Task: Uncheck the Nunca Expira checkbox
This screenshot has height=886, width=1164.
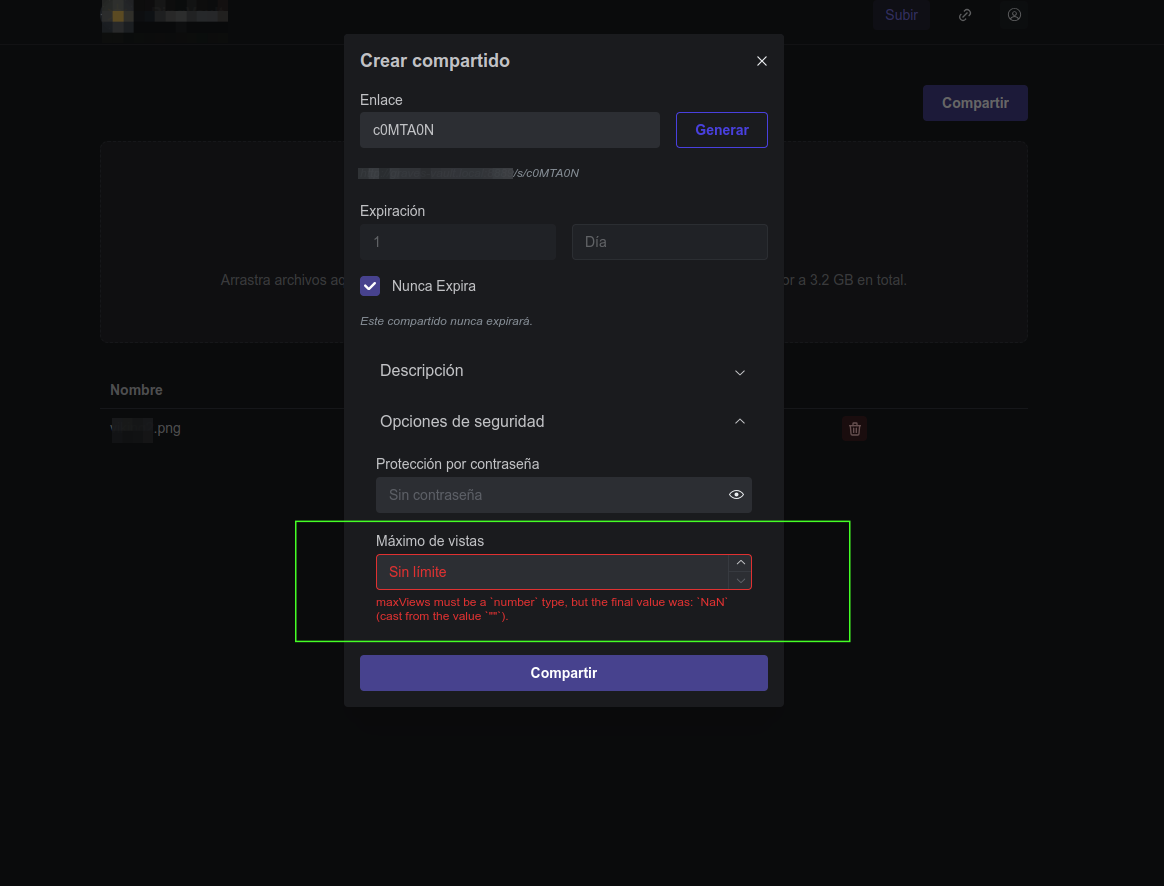Action: point(370,286)
